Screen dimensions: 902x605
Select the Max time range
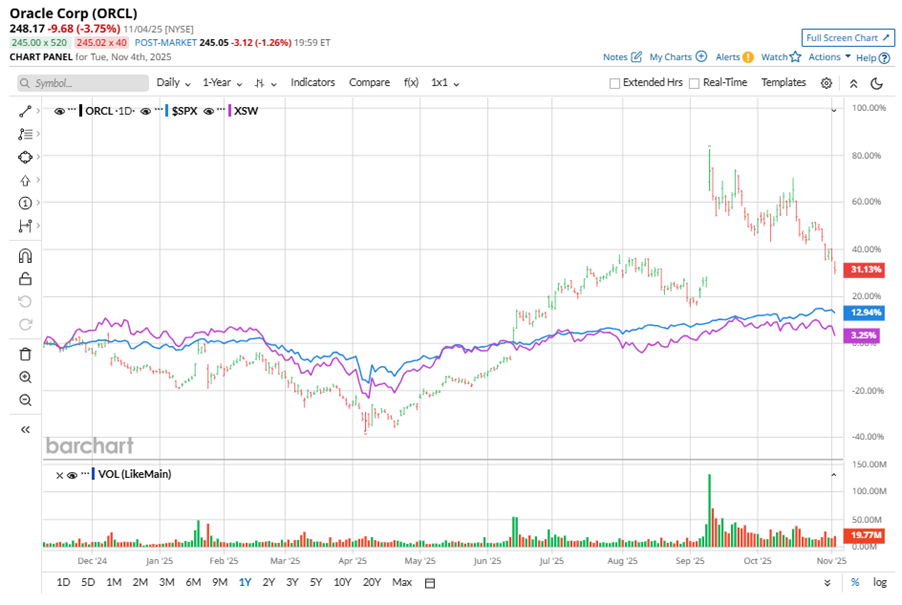coord(402,583)
